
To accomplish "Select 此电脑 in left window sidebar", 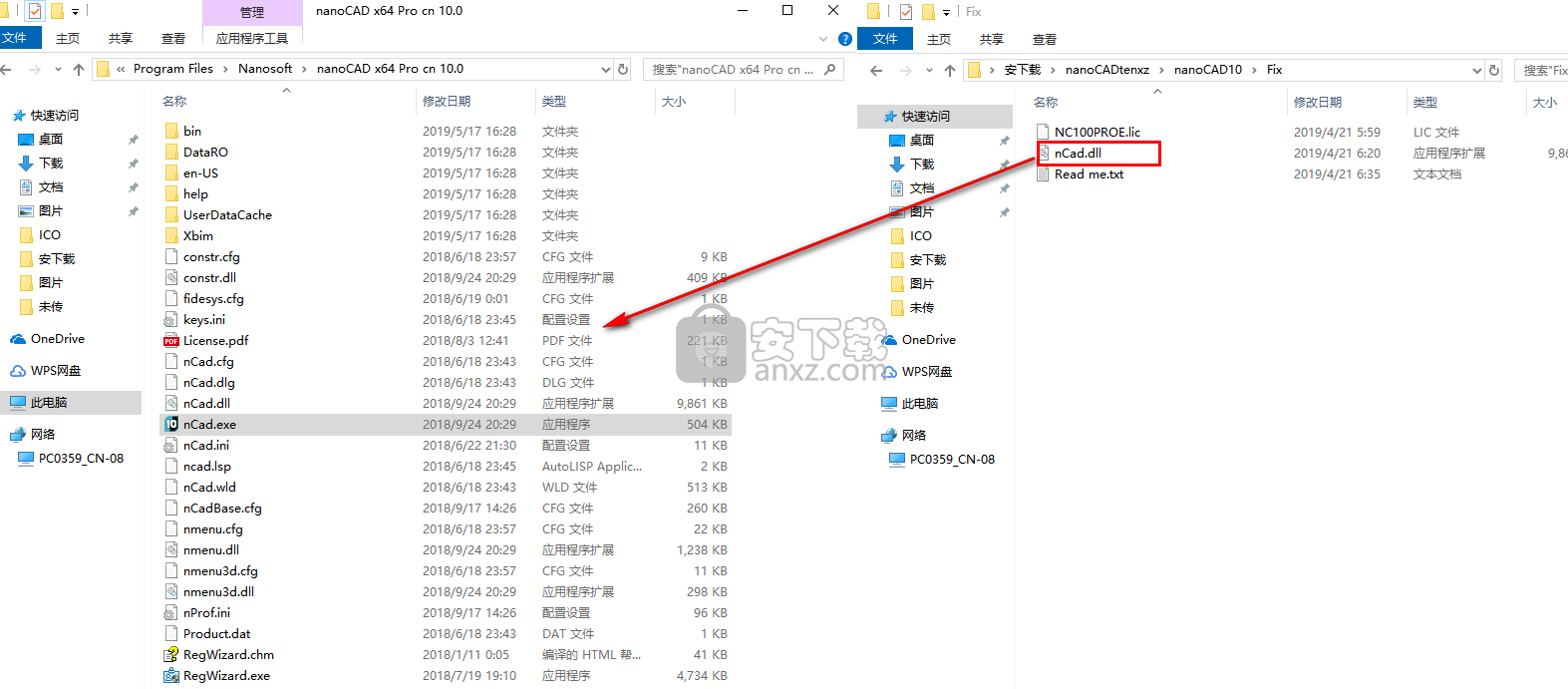I will 49,403.
